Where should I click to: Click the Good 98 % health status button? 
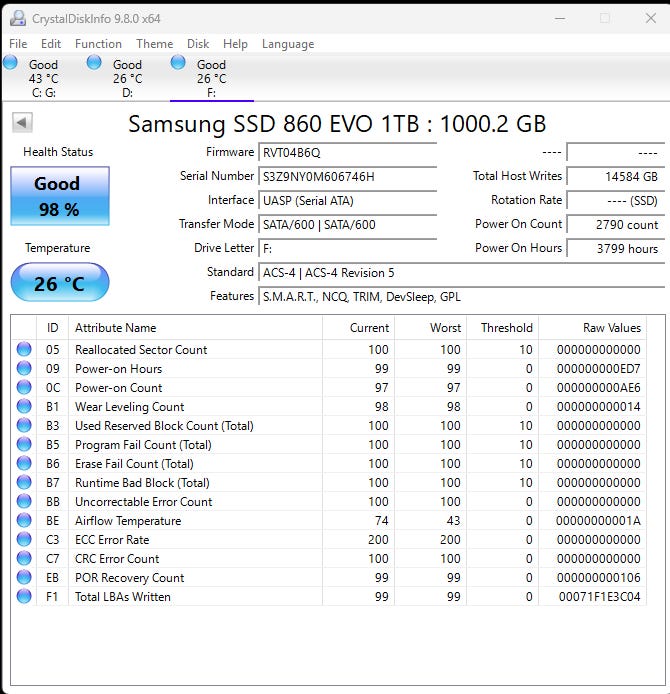59,196
